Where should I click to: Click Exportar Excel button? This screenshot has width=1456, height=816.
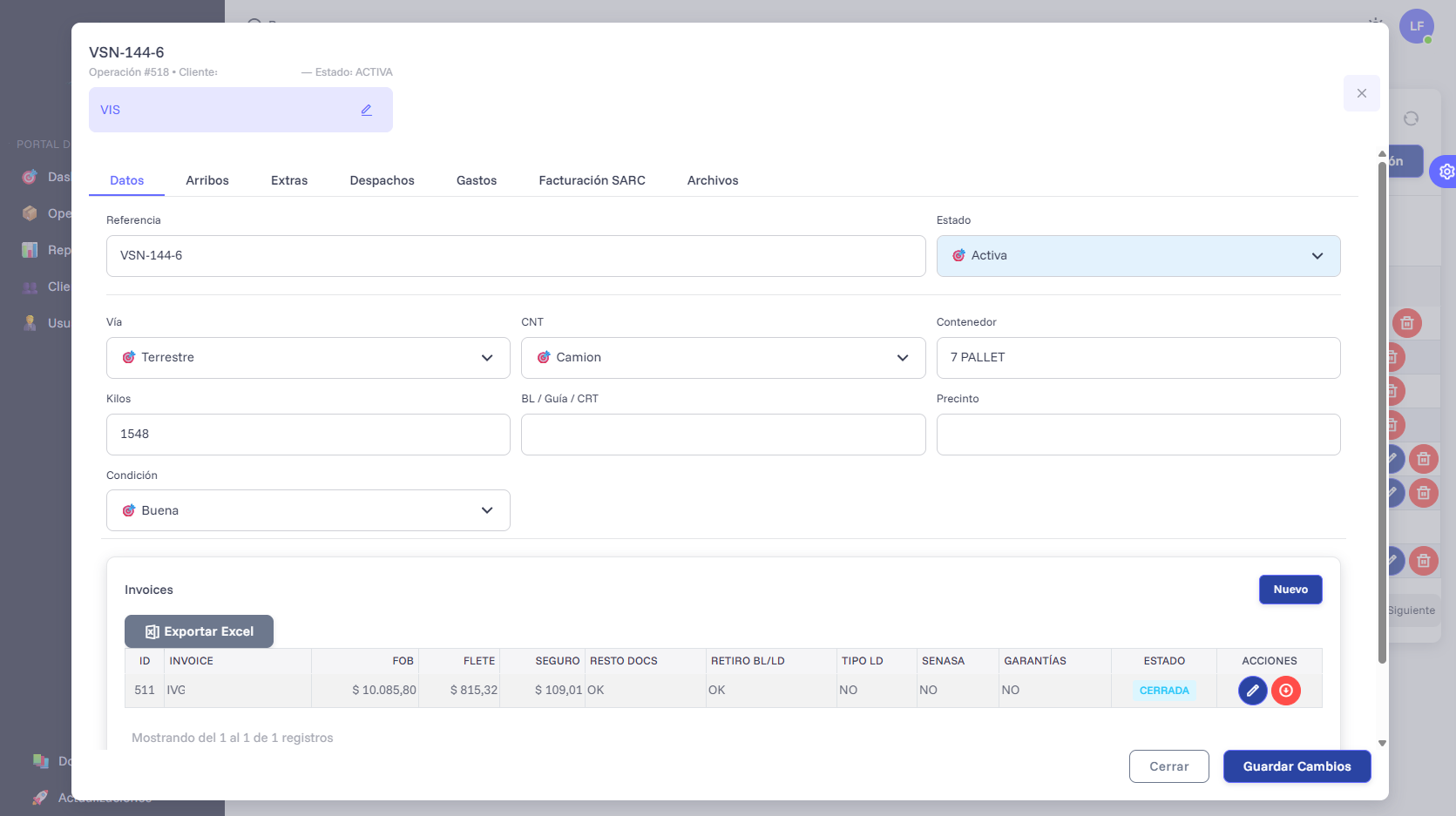click(x=199, y=631)
